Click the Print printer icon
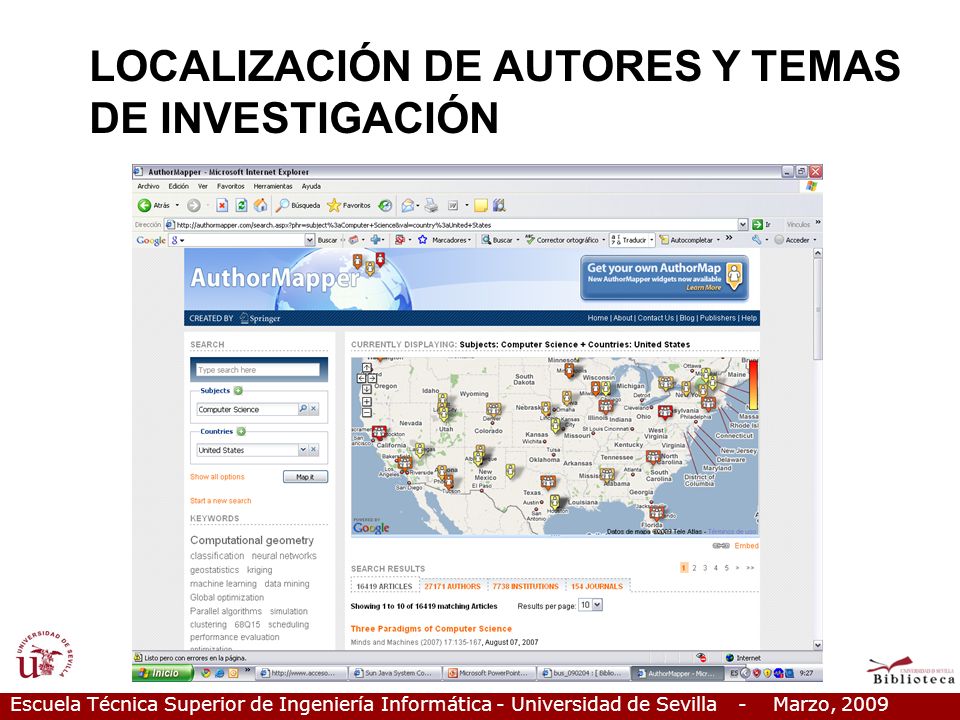The height and width of the screenshot is (720, 960). [432, 206]
